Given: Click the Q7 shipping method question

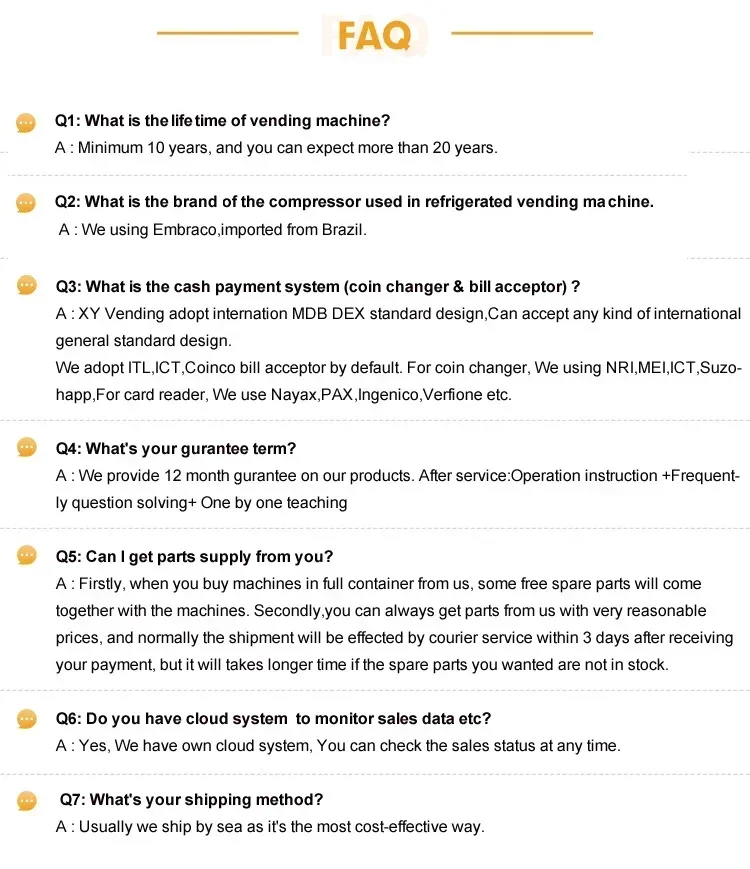Looking at the screenshot, I should click(x=191, y=800).
